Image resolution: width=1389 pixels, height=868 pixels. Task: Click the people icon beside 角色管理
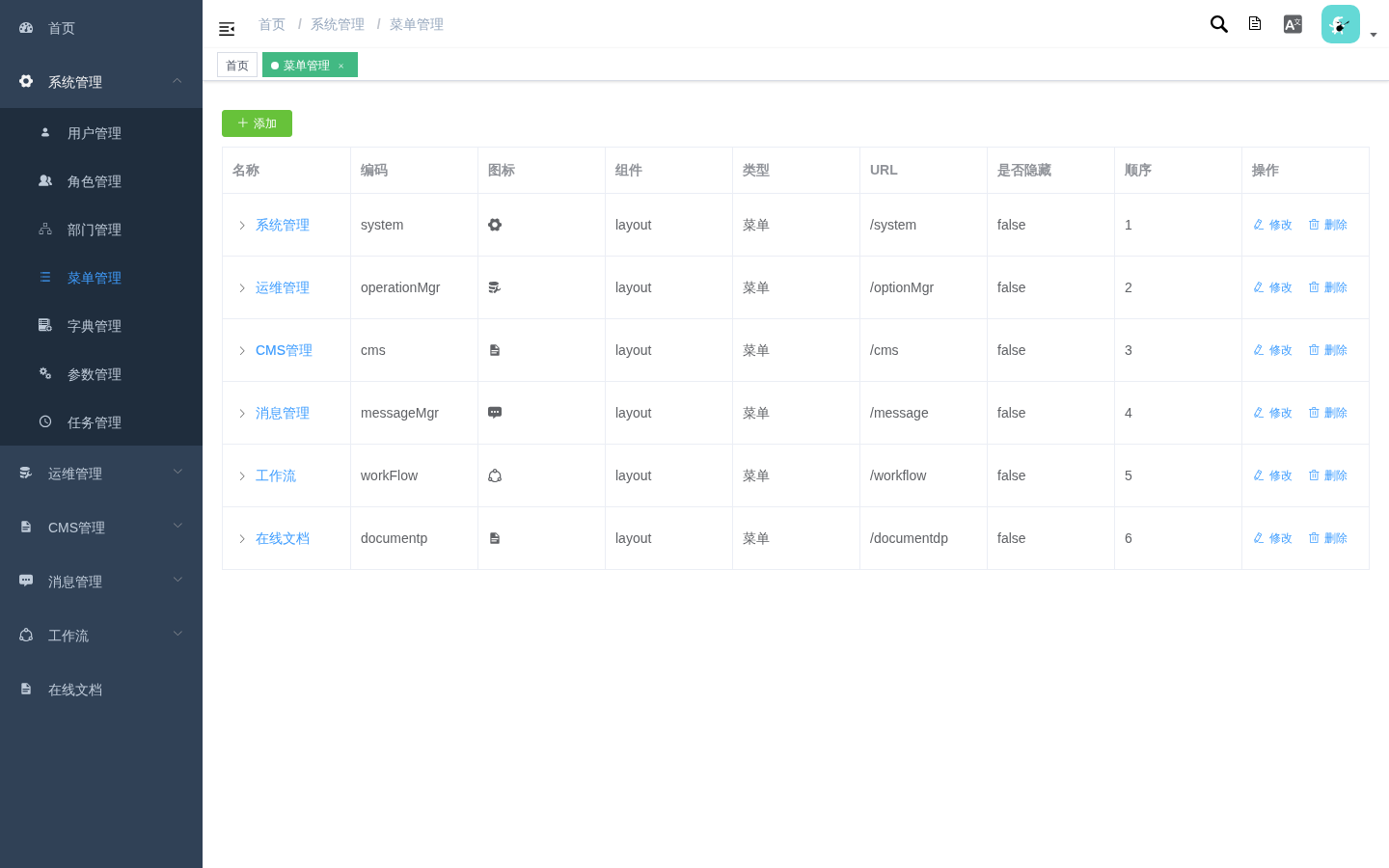(x=45, y=180)
